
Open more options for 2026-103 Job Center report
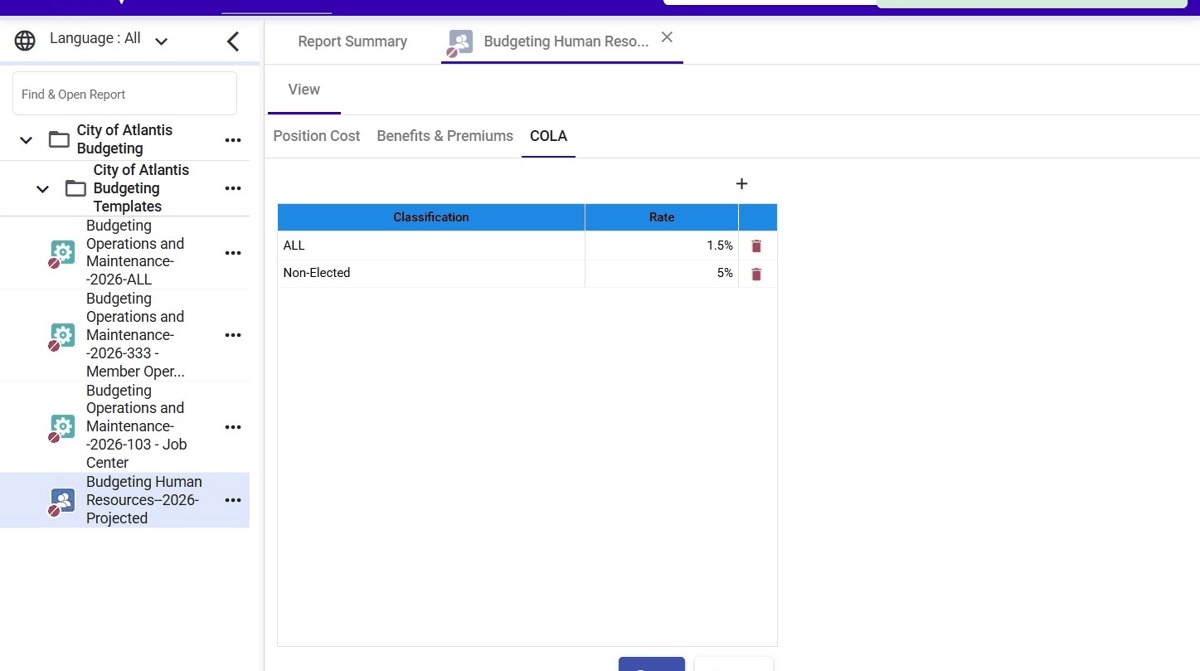pos(233,427)
